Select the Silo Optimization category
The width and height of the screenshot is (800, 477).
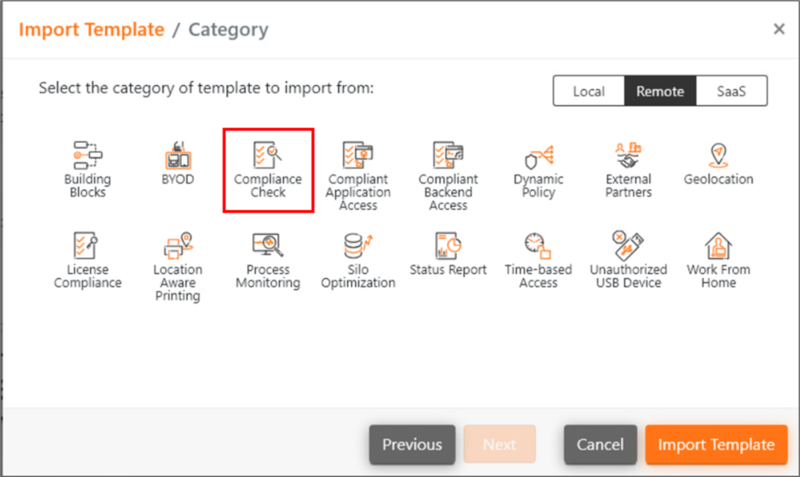tap(358, 260)
